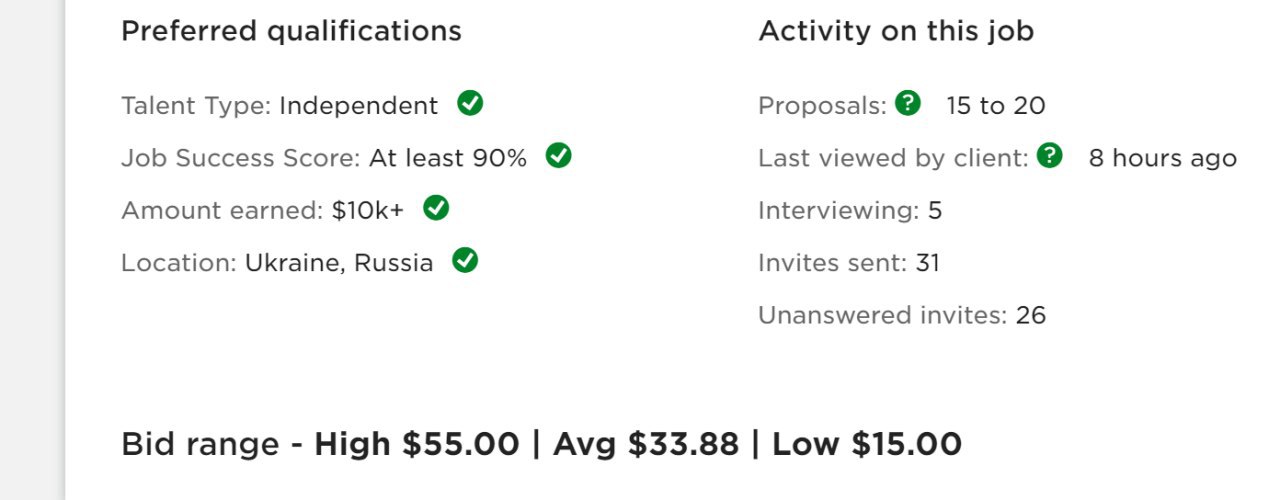1280x500 pixels.
Task: Click the Invites sent: 31 line
Action: [849, 263]
